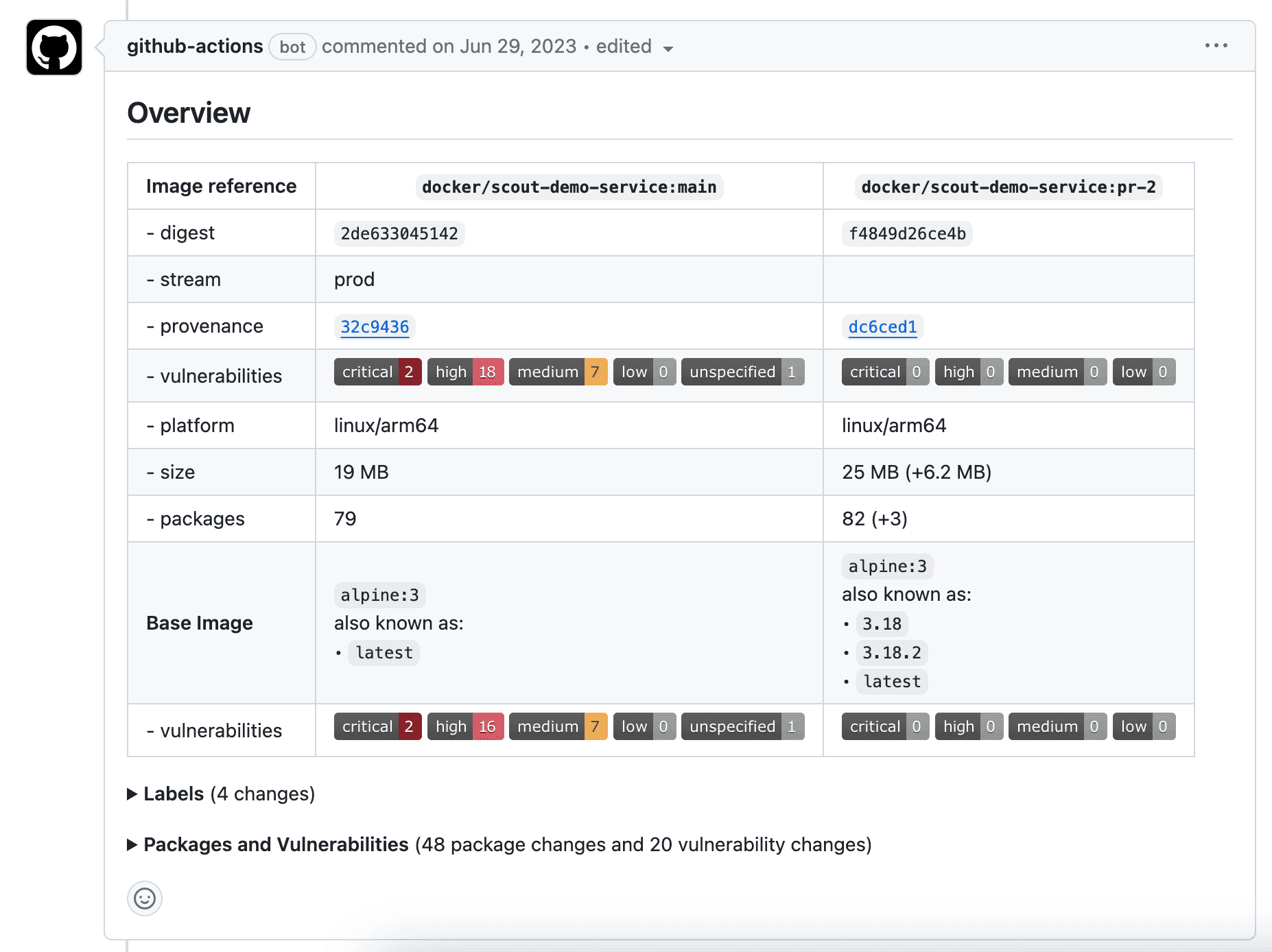Select the docker/scout-demo-service:main reference
1272x952 pixels.
[569, 187]
